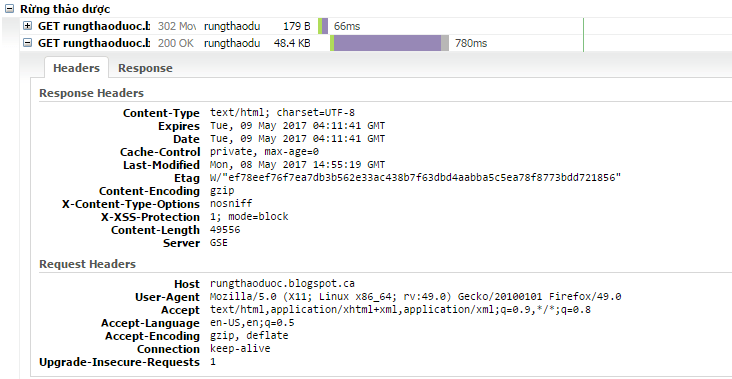732x379 pixels.
Task: Click the Connection value keep-alive
Action: (240, 349)
